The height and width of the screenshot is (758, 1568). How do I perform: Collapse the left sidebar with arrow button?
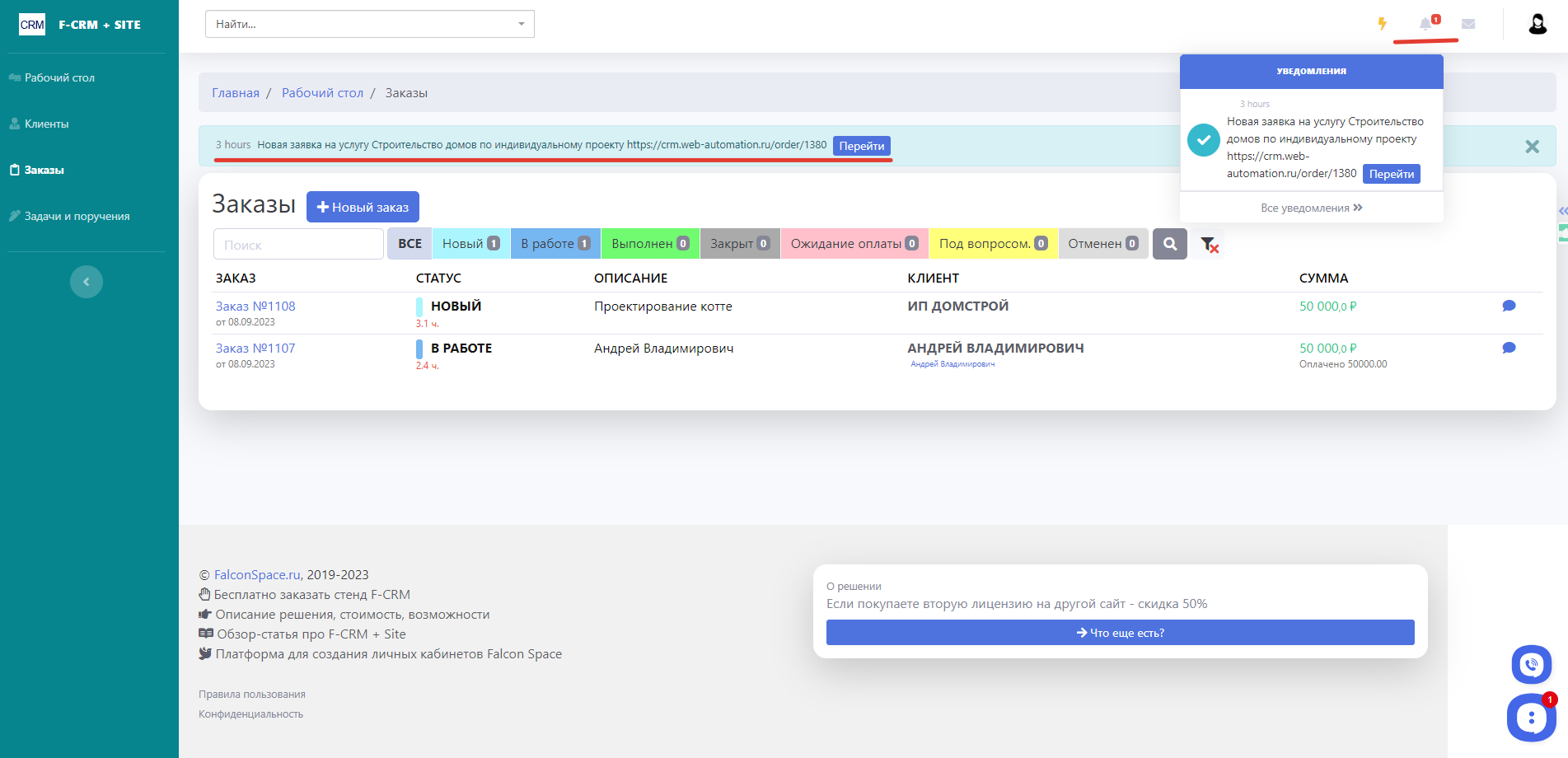[x=87, y=282]
